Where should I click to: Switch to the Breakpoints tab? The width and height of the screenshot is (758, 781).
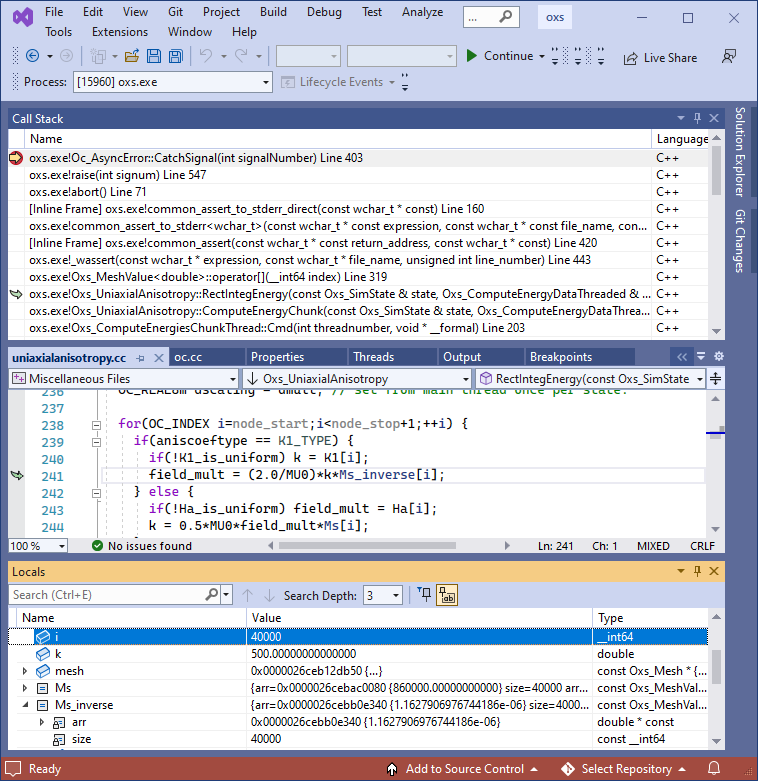point(560,357)
